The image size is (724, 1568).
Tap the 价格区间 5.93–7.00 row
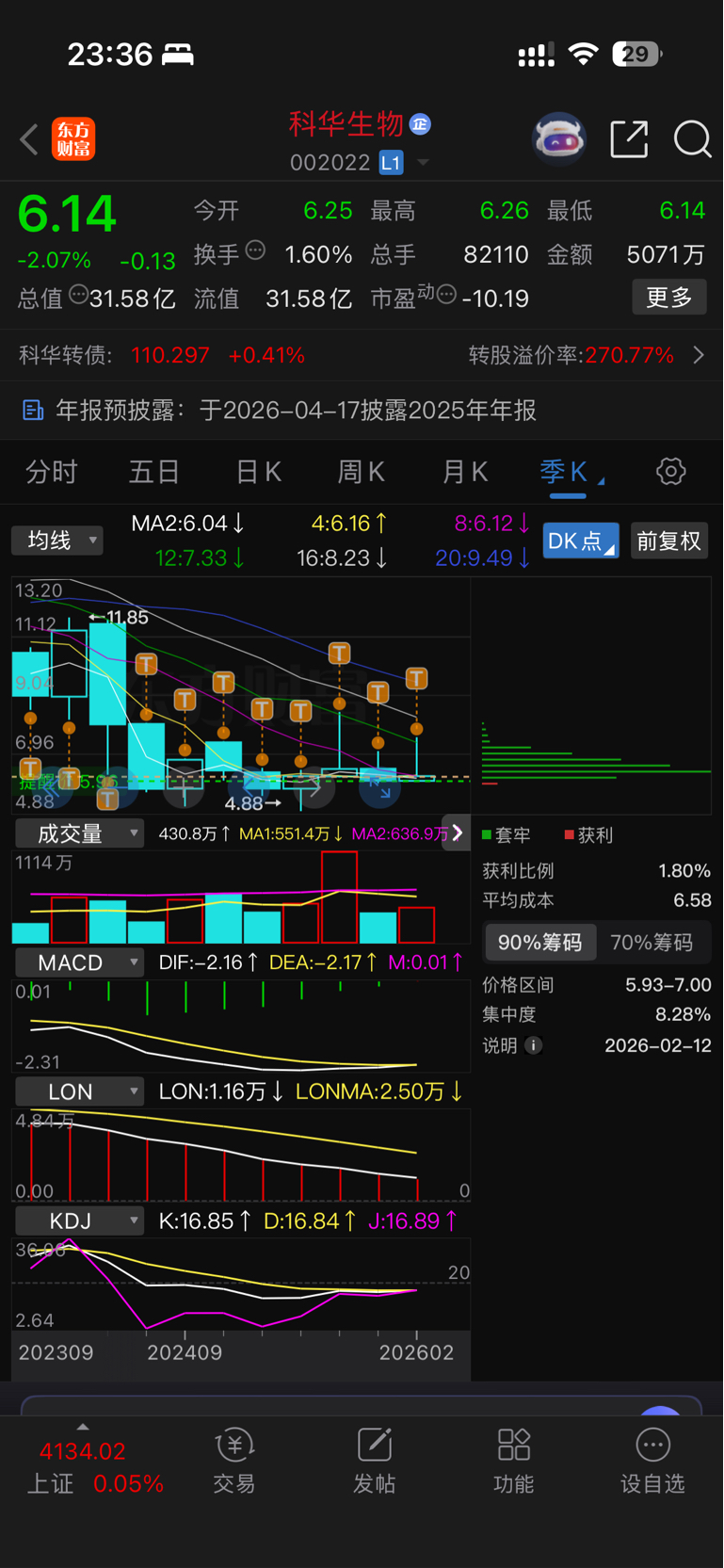click(x=597, y=985)
